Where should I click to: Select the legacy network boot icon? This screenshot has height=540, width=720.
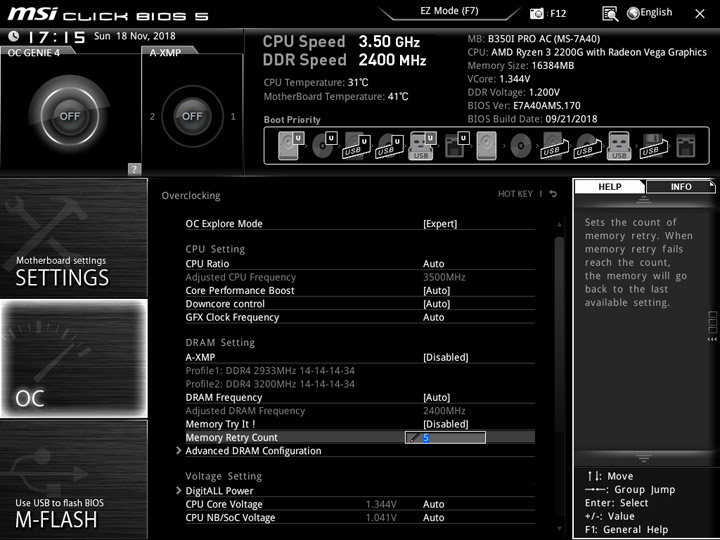tap(686, 146)
